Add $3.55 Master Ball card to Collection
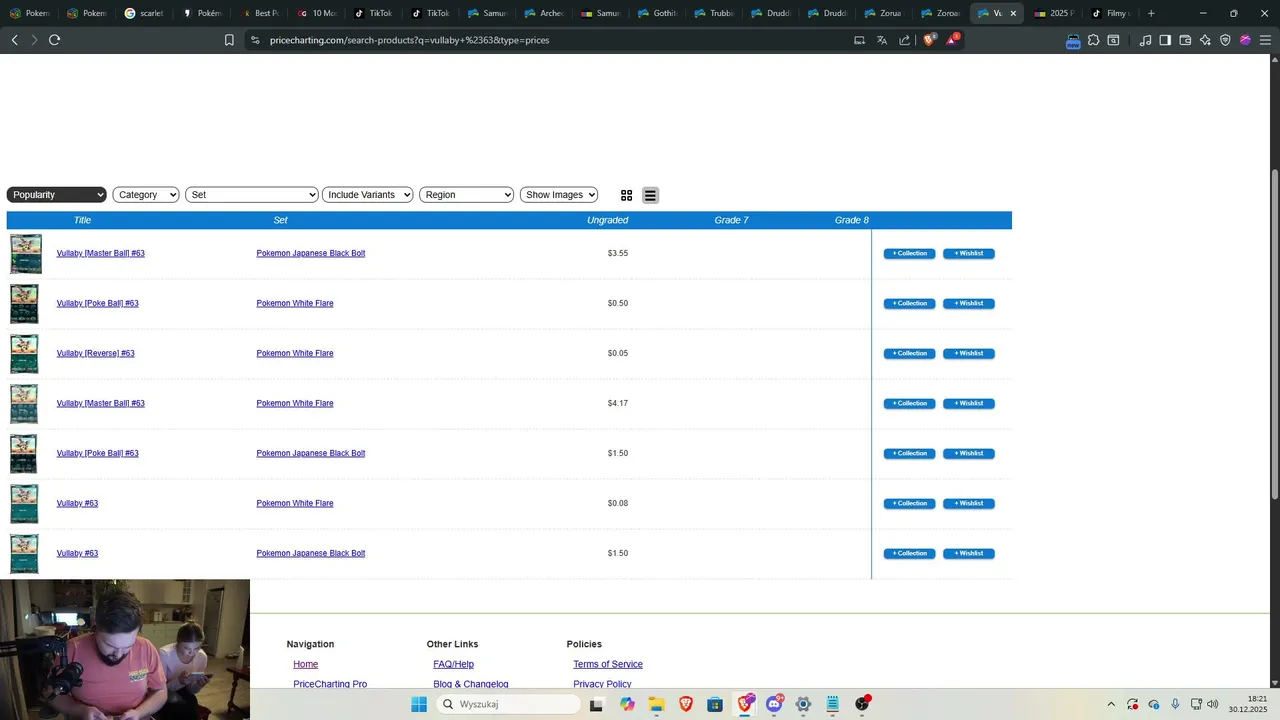 click(x=909, y=253)
